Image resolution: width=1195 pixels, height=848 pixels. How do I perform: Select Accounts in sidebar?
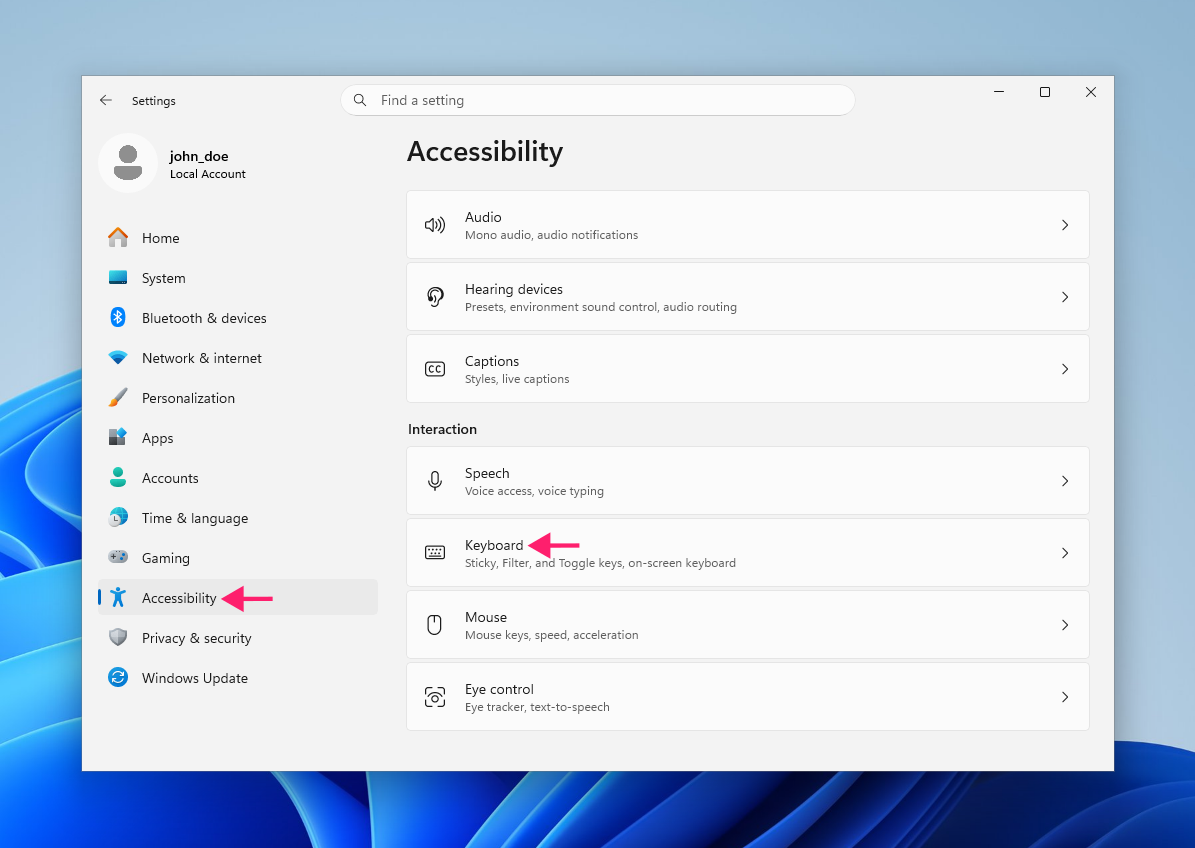(237, 478)
